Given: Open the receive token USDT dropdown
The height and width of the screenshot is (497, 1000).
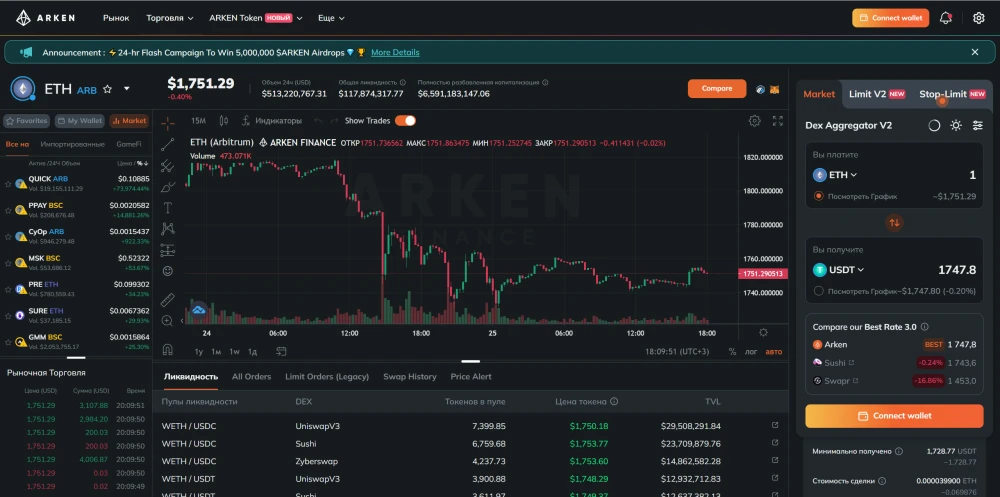Looking at the screenshot, I should [x=839, y=270].
